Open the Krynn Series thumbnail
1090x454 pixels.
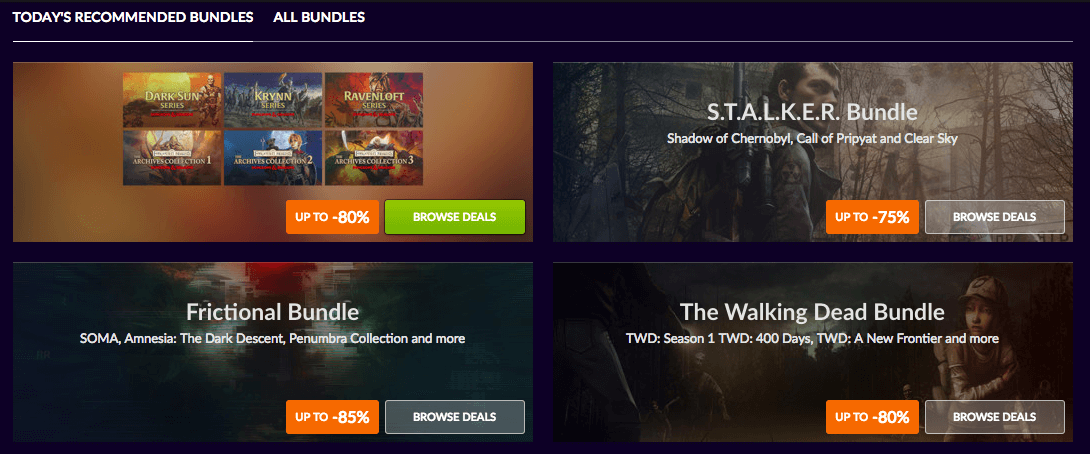pos(272,99)
